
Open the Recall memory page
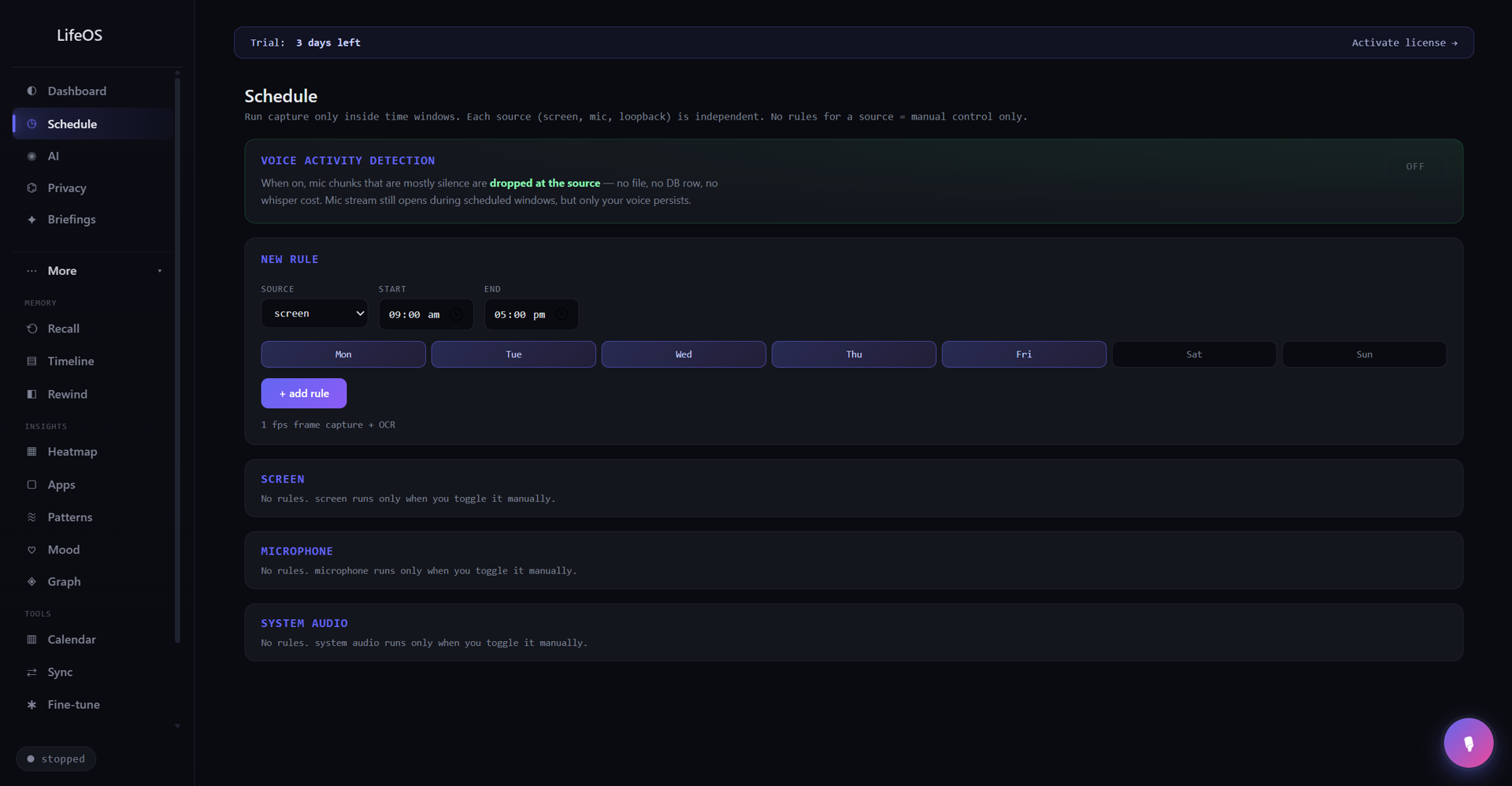point(92,328)
